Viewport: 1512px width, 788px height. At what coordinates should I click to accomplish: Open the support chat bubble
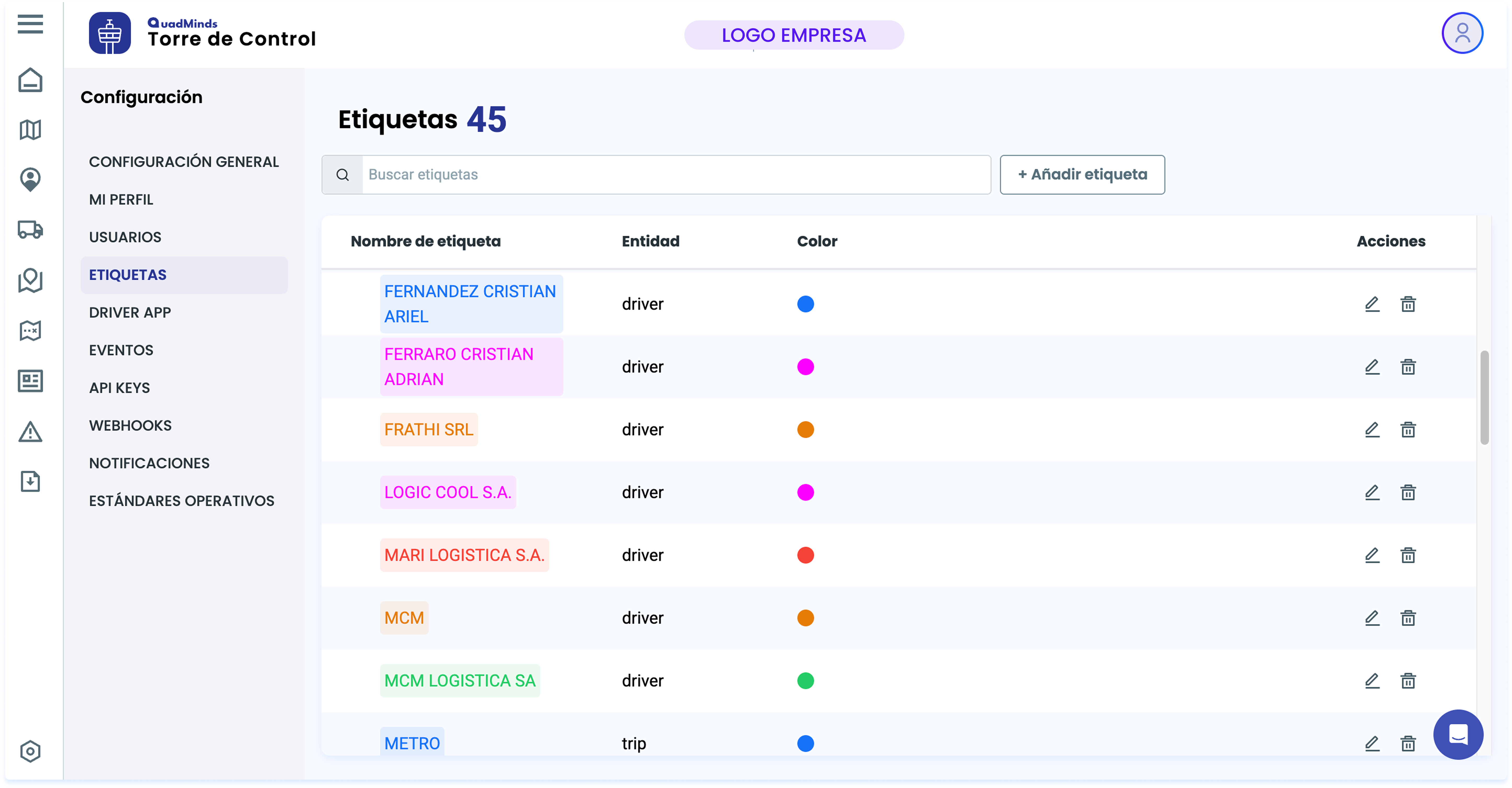pos(1458,734)
